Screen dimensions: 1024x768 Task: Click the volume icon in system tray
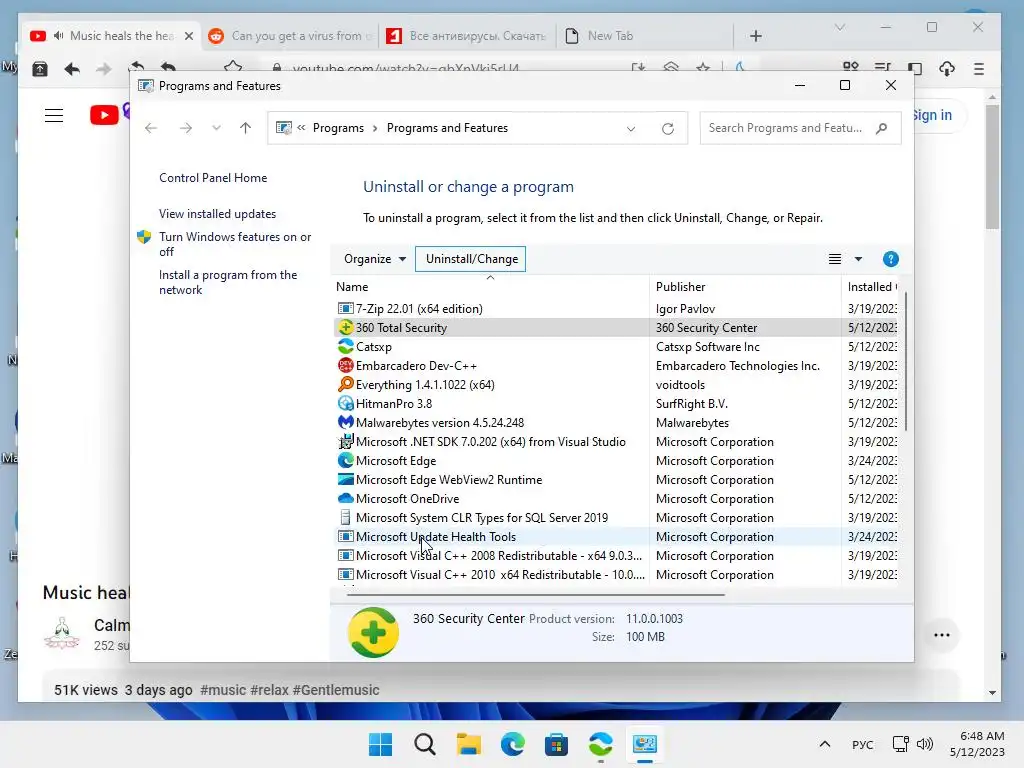[925, 744]
